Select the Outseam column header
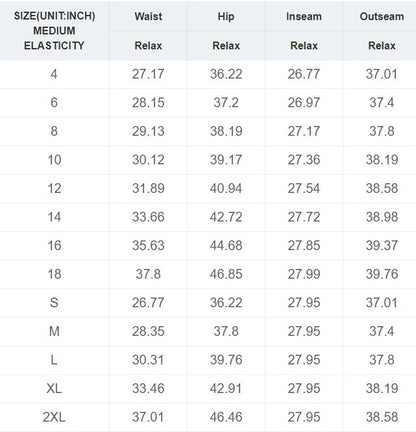The width and height of the screenshot is (416, 432). [382, 16]
